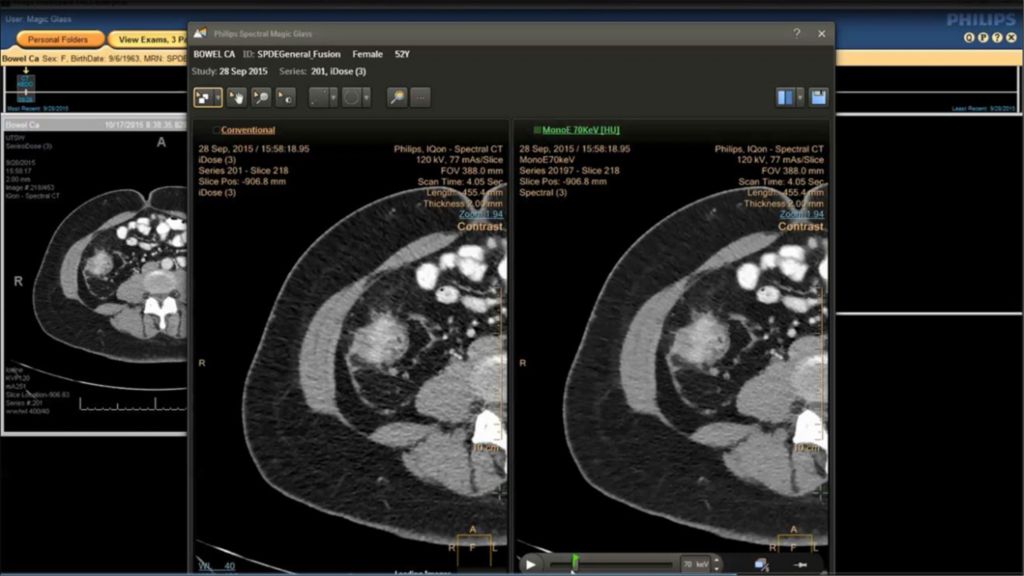The image size is (1024, 576).
Task: Expand the circular ROI tool dropdown
Action: pos(366,98)
